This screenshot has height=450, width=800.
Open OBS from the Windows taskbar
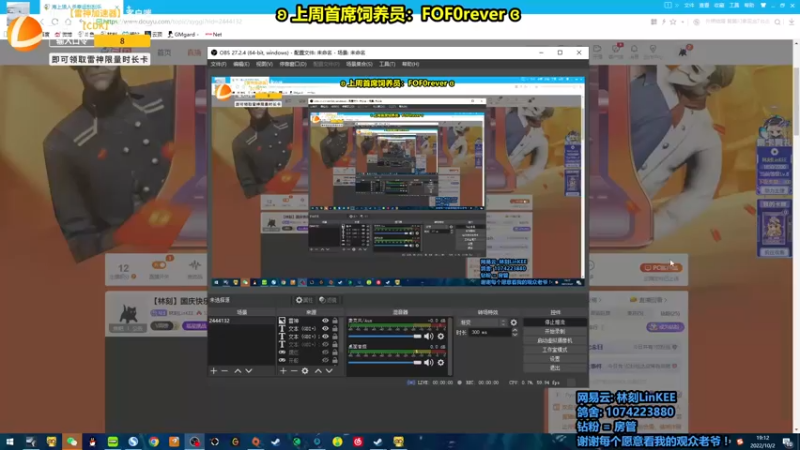tap(194, 441)
